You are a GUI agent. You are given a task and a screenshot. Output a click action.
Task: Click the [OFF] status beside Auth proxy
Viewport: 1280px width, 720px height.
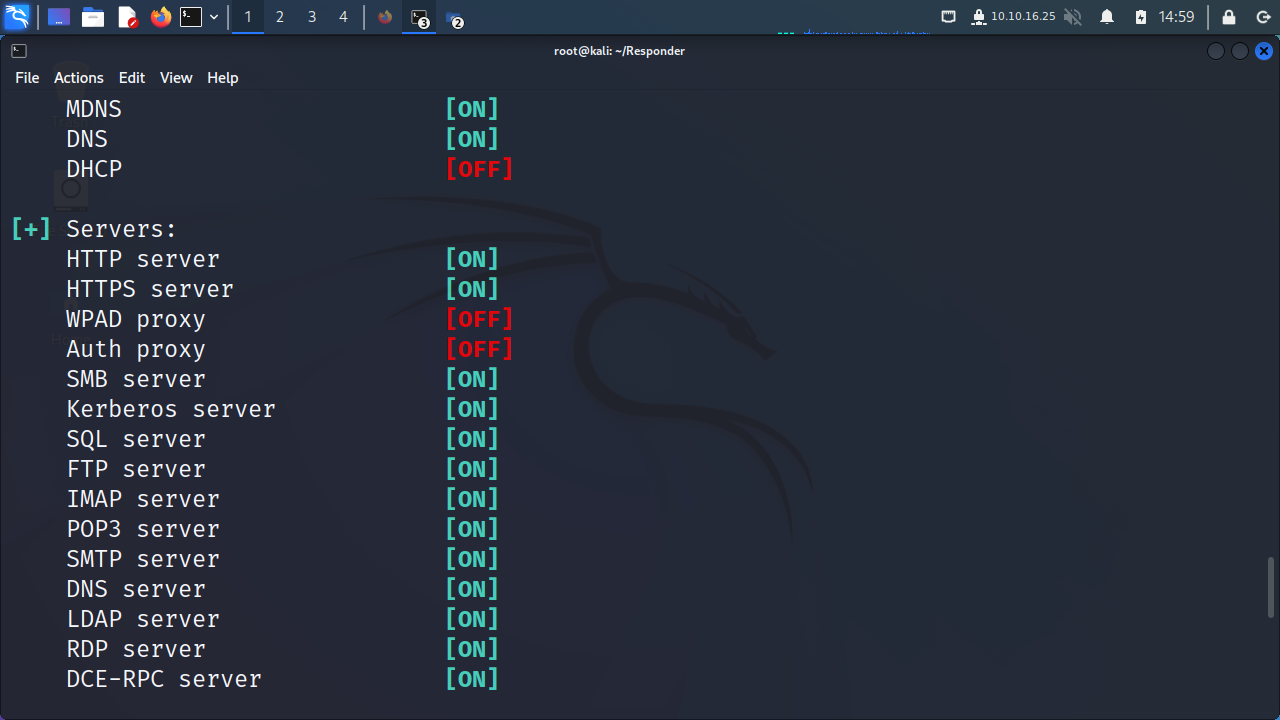(x=479, y=349)
